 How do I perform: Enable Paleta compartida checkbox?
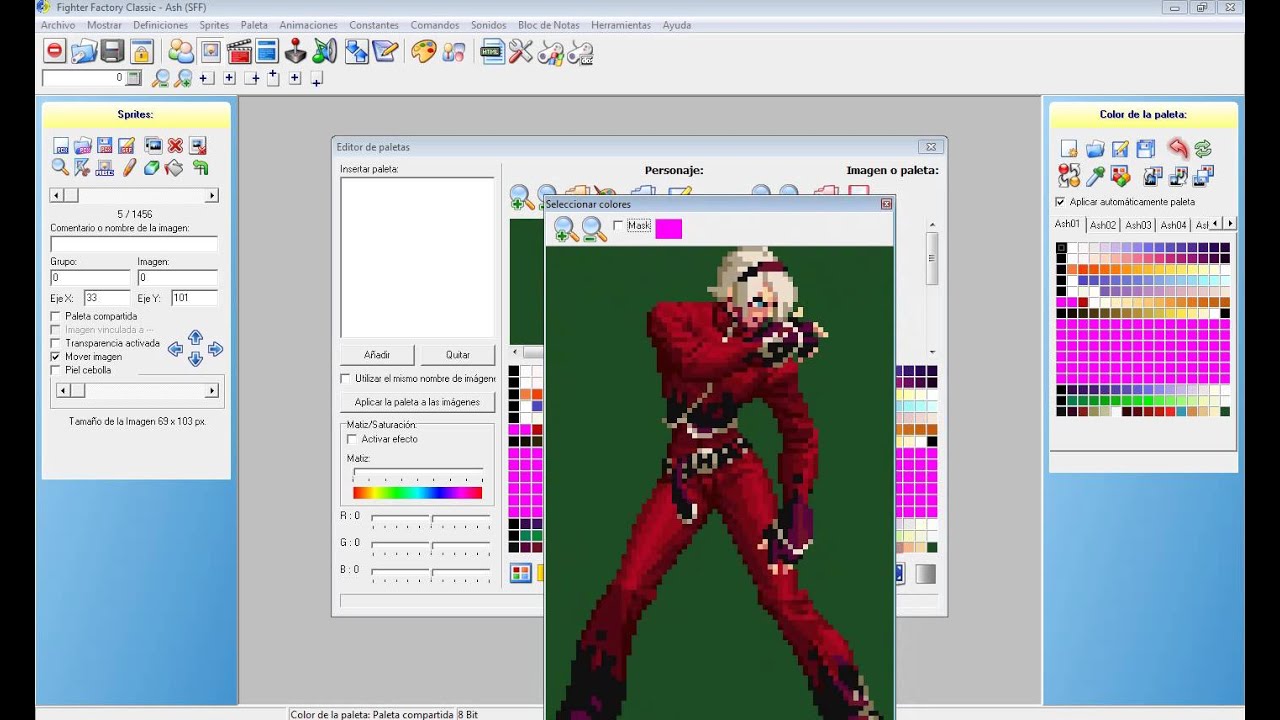click(56, 316)
